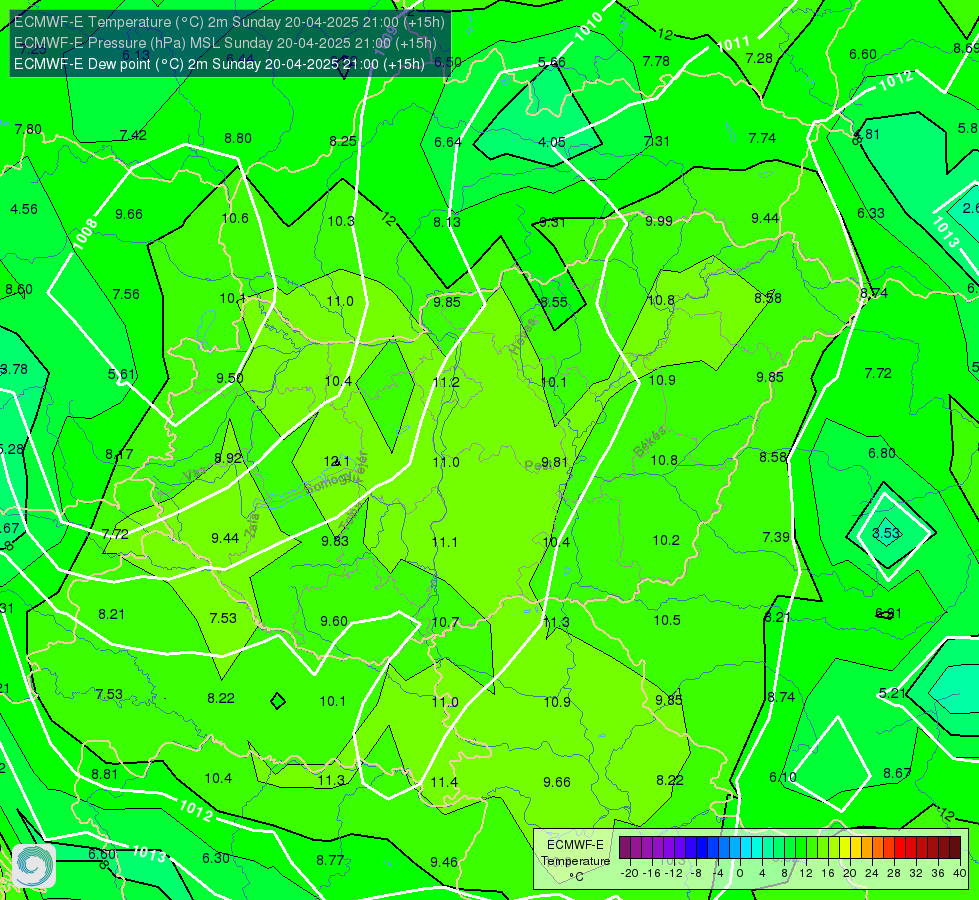Image resolution: width=979 pixels, height=900 pixels.
Task: Click the 9.50 temperature value
Action: click(230, 378)
